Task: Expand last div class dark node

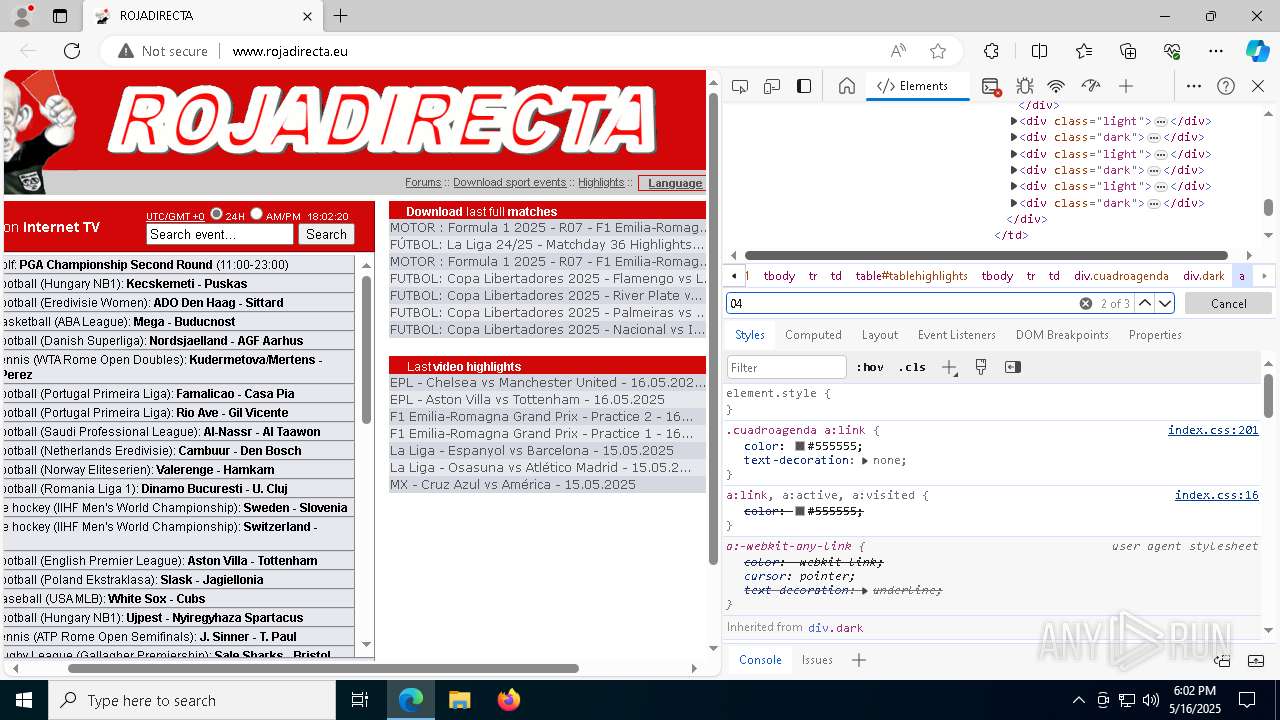Action: [1013, 203]
